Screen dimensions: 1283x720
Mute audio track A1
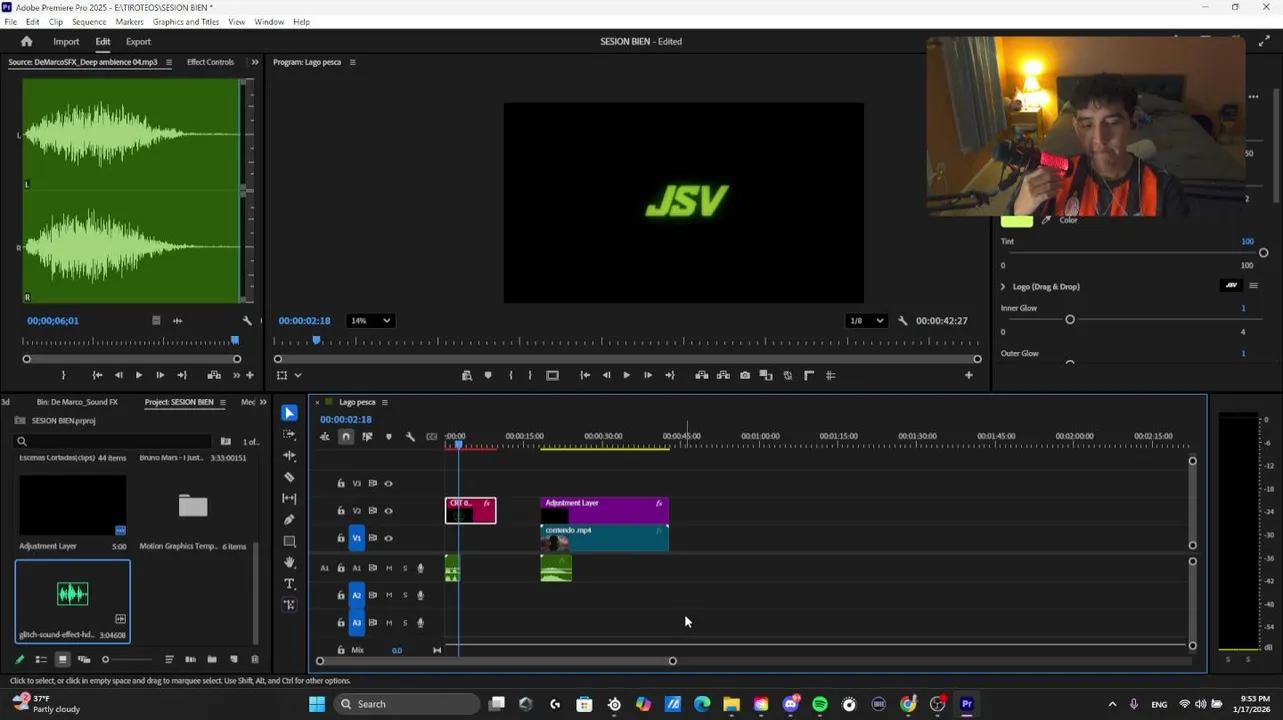coord(389,568)
